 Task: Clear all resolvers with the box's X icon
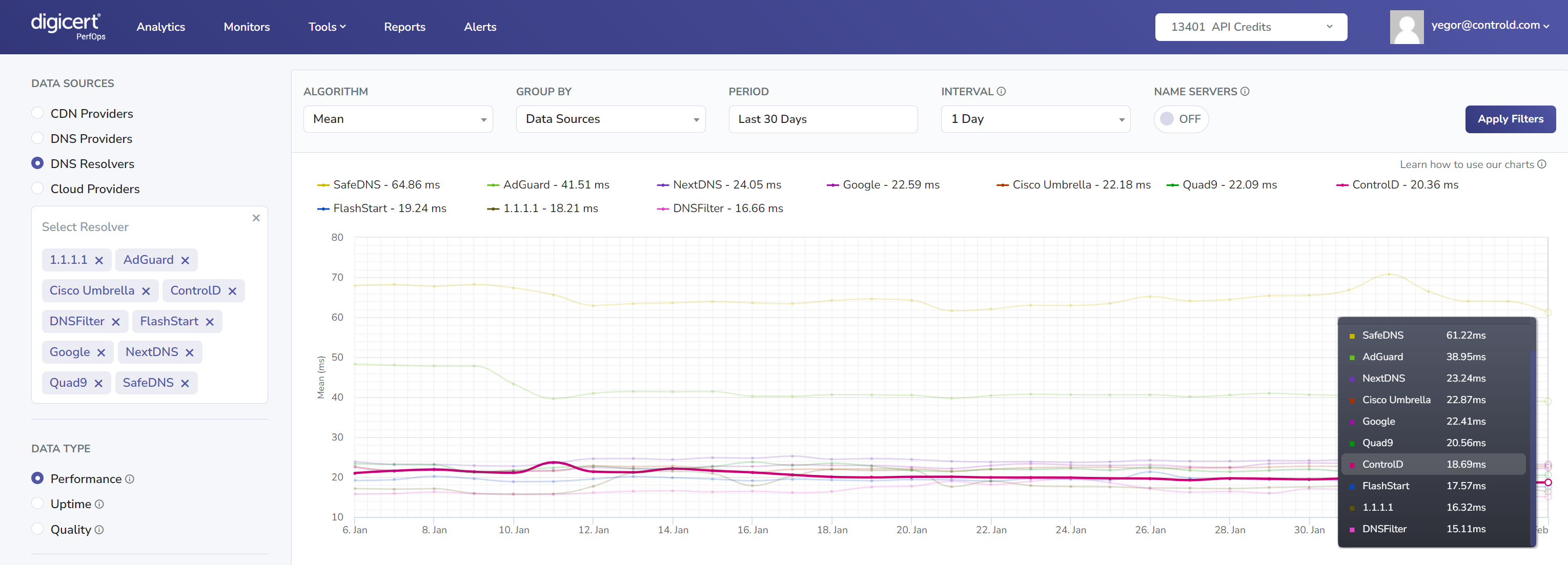(256, 218)
